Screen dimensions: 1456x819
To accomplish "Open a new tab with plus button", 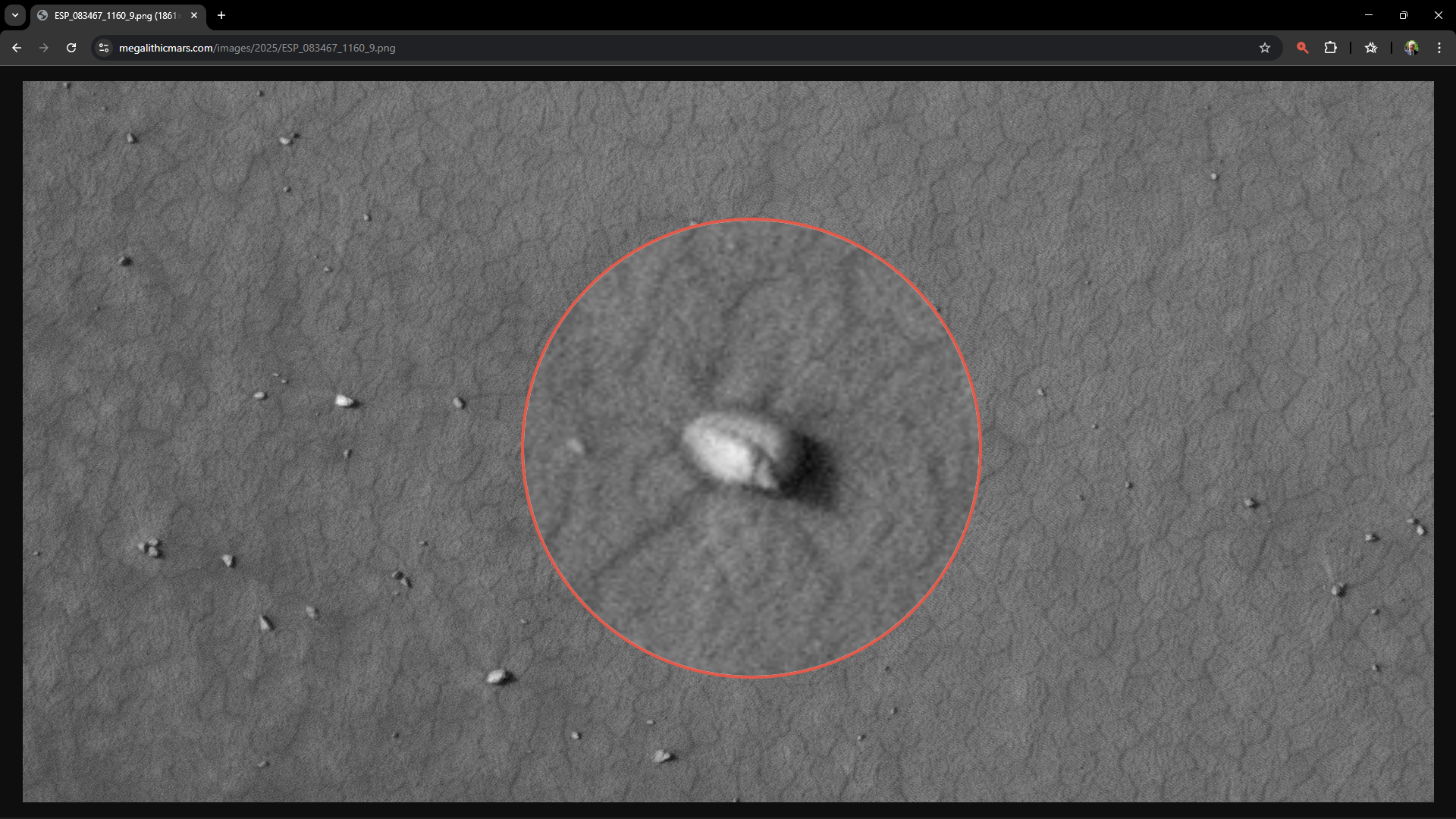I will 221,15.
